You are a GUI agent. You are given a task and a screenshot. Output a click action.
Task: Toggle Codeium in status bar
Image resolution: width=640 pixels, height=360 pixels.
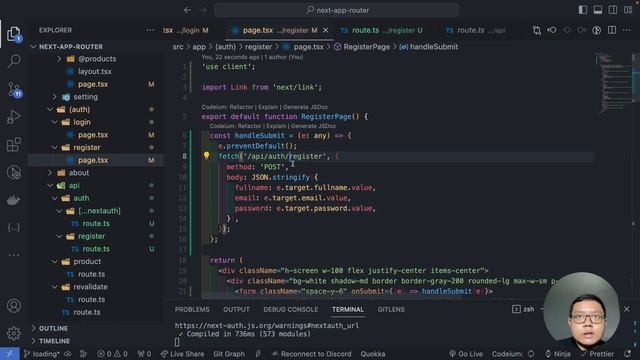513,354
